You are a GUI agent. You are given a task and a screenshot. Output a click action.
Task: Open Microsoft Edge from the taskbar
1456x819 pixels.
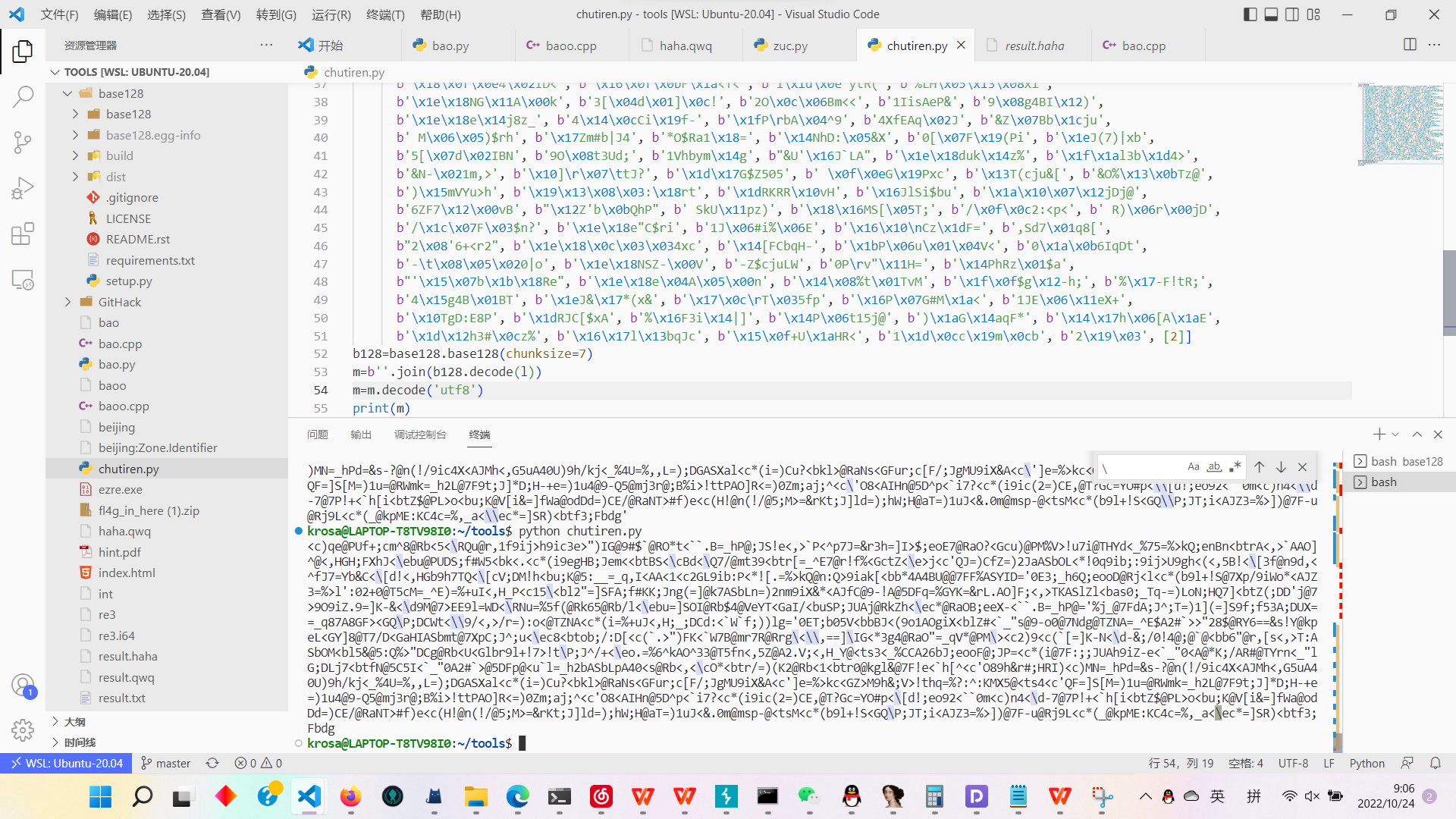coord(517,796)
